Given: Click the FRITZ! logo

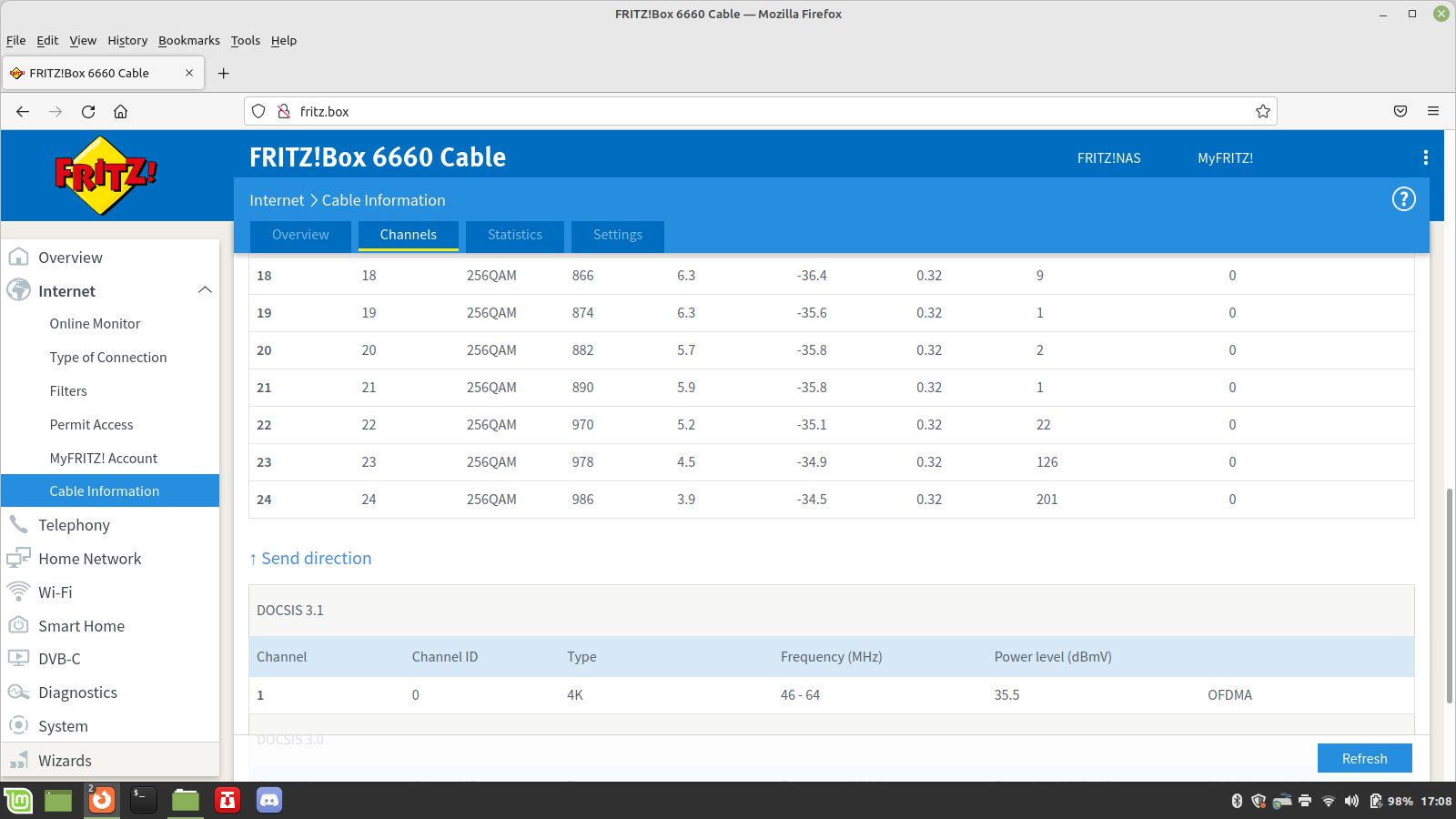Looking at the screenshot, I should [106, 175].
